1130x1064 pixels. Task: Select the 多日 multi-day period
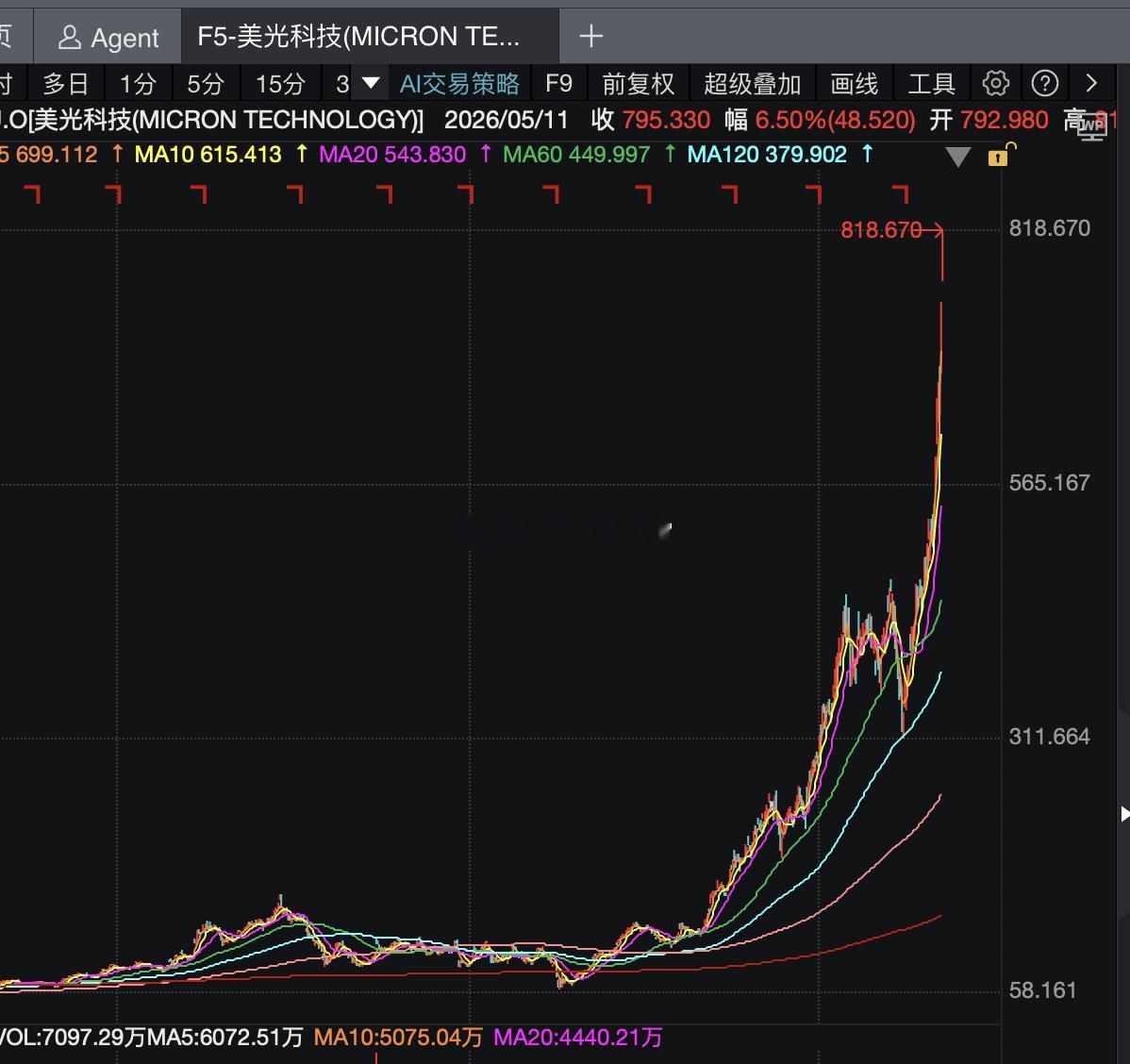[x=66, y=84]
